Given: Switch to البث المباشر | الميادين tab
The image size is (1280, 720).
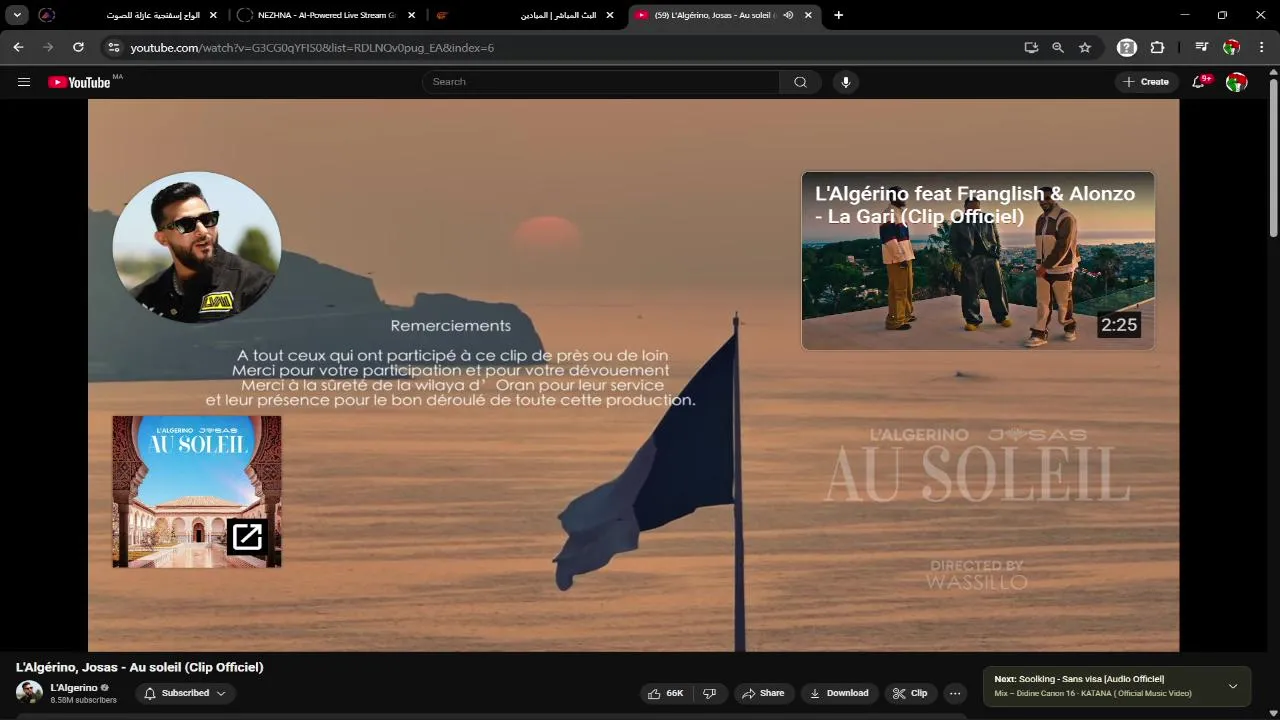Looking at the screenshot, I should [526, 15].
